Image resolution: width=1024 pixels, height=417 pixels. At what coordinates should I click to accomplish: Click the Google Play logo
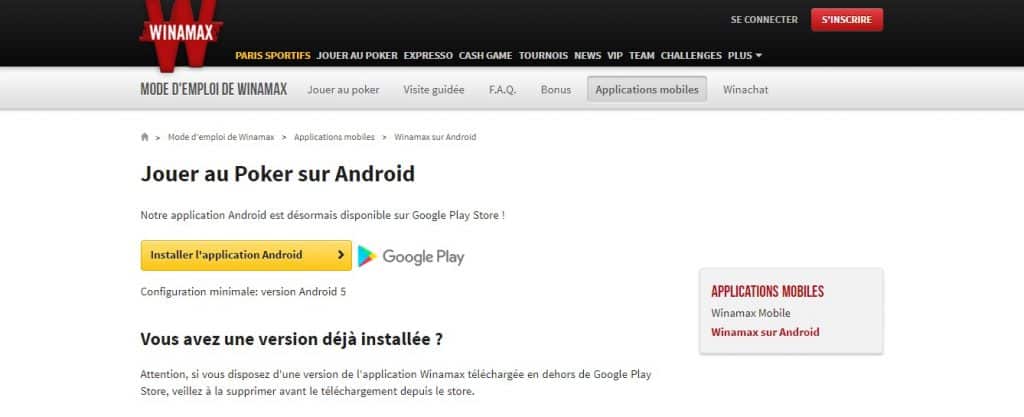[411, 256]
